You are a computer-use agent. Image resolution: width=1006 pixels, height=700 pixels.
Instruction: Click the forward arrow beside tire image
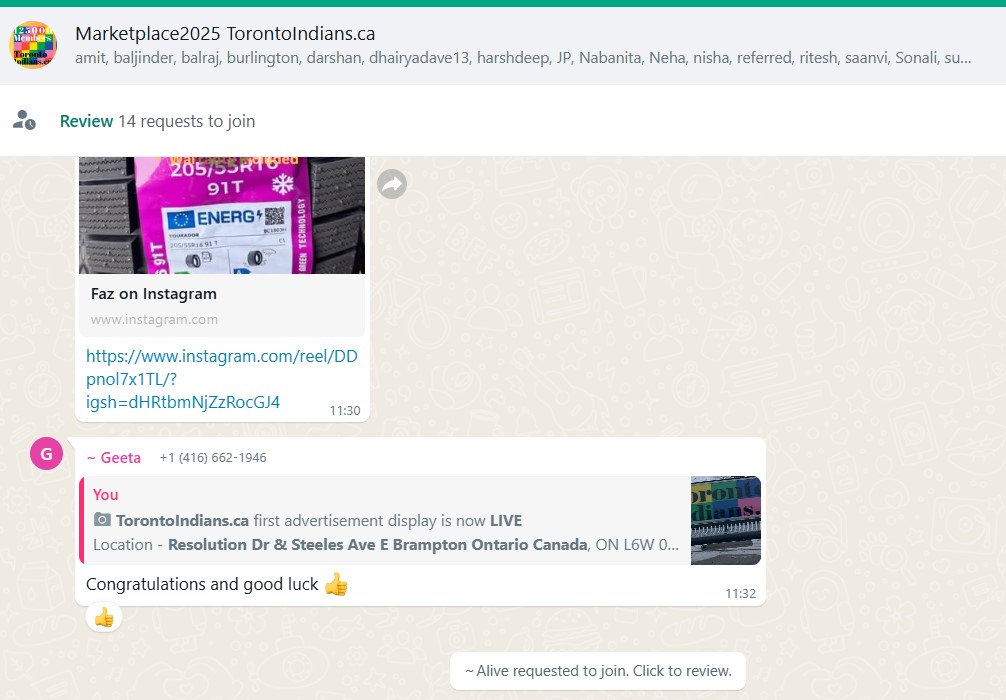[x=392, y=184]
